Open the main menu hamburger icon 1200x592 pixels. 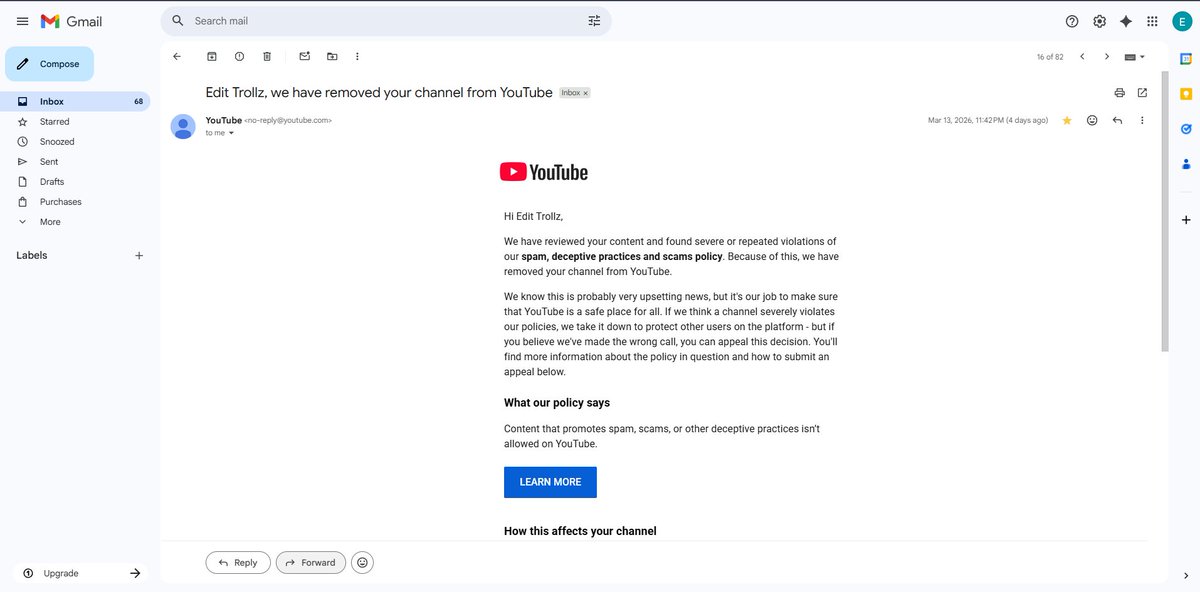tap(22, 21)
